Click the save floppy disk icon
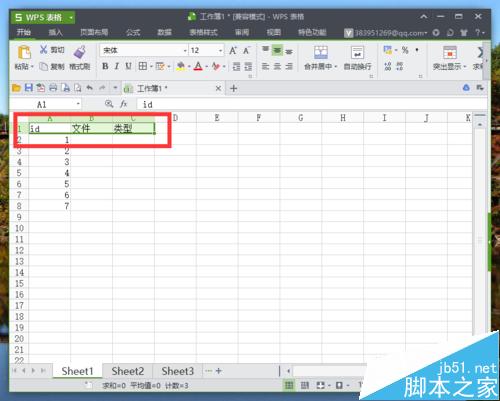This screenshot has height=401, width=500. (x=29, y=88)
